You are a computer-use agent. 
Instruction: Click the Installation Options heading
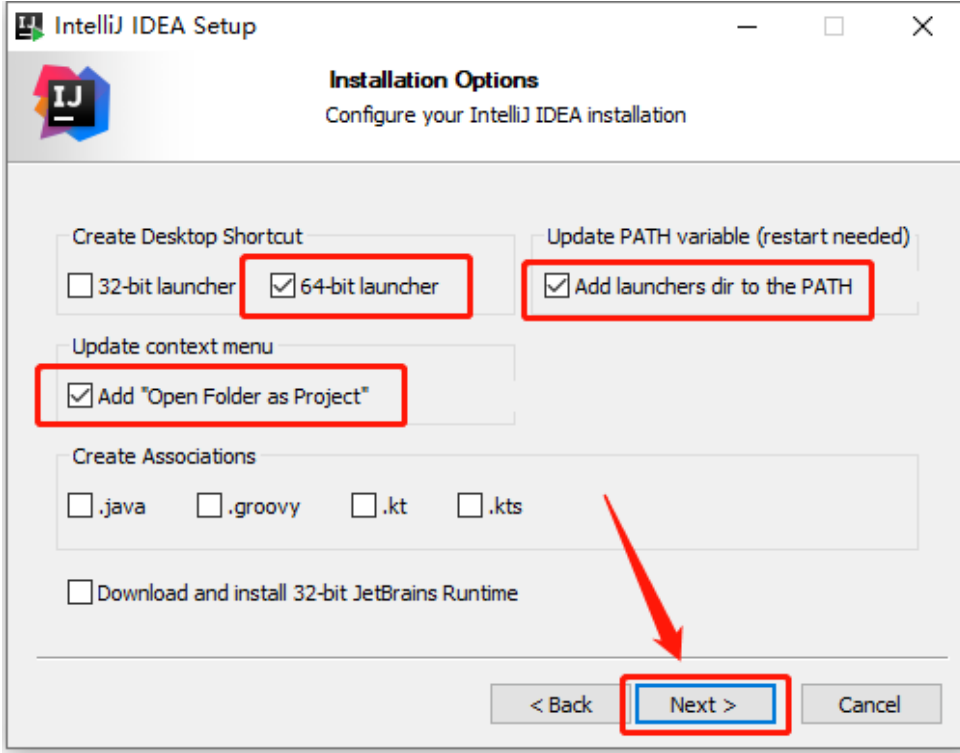(x=434, y=80)
